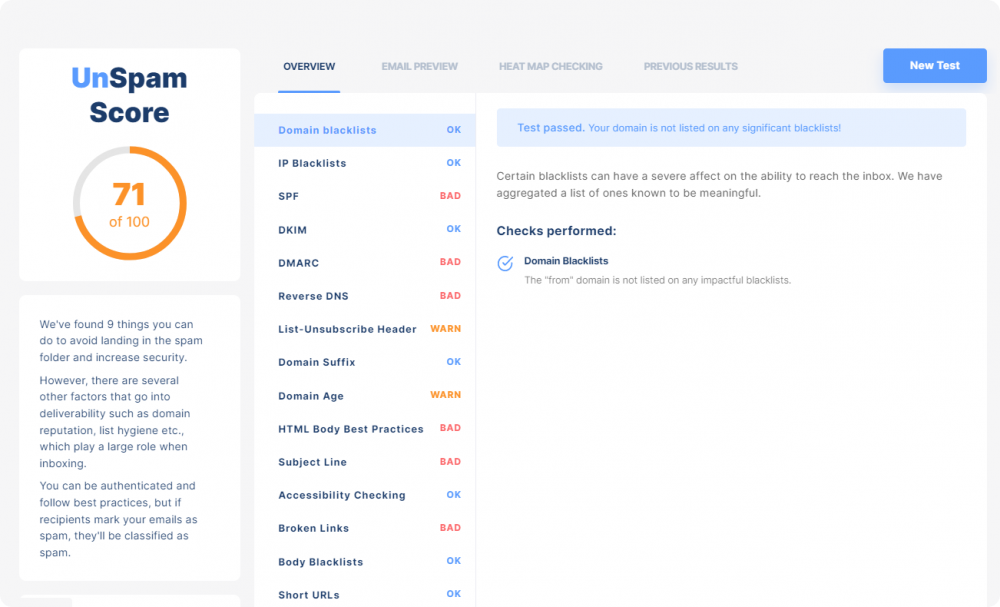Select the DKIM check row
The height and width of the screenshot is (607, 1000).
point(365,230)
